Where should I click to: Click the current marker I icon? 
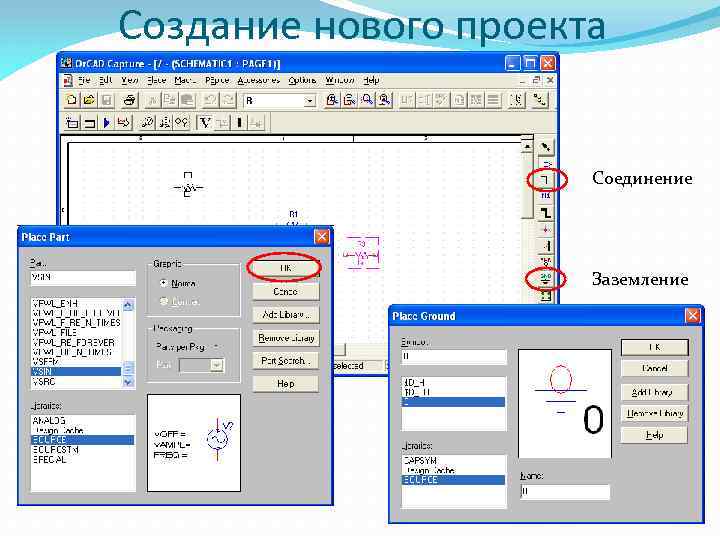pyautogui.click(x=239, y=123)
